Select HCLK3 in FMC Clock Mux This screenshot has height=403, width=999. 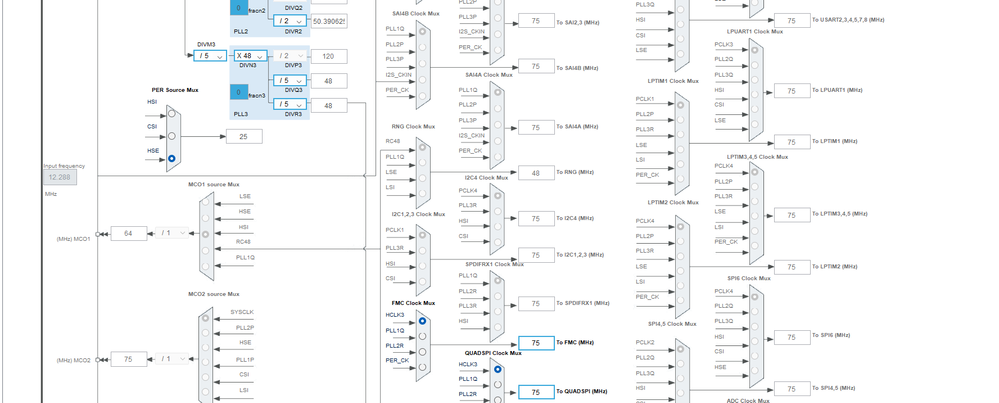pyautogui.click(x=422, y=322)
